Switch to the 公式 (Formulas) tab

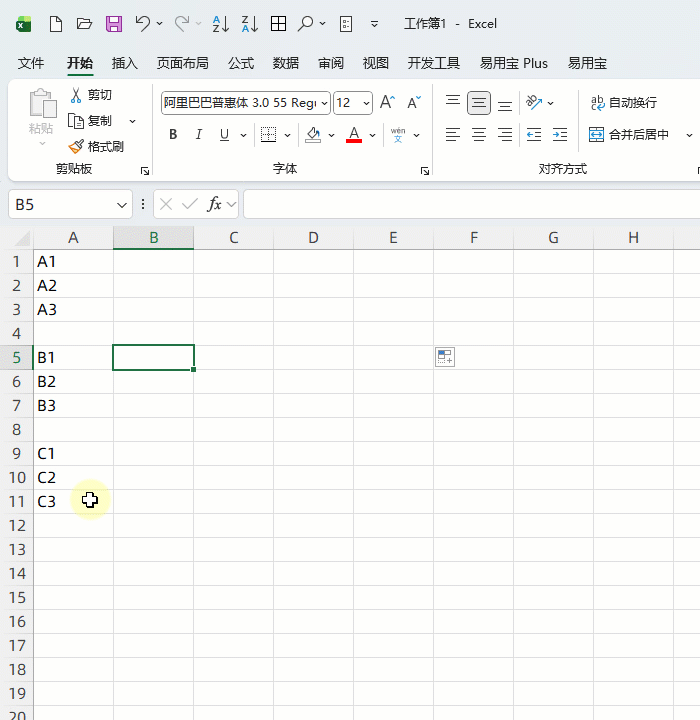241,63
